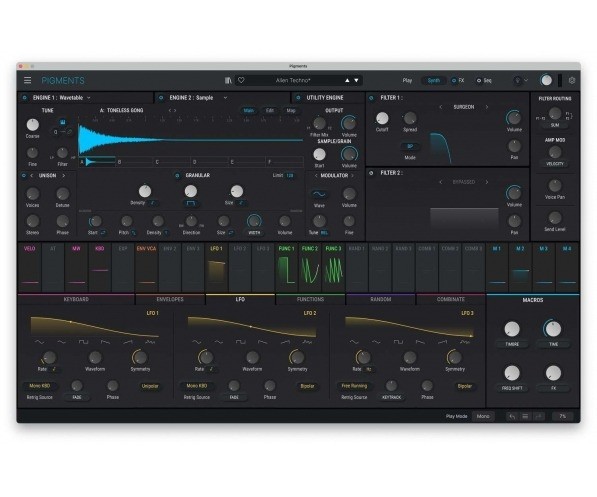Open the hamburger main menu
Viewport: 597px width, 497px height.
point(27,80)
